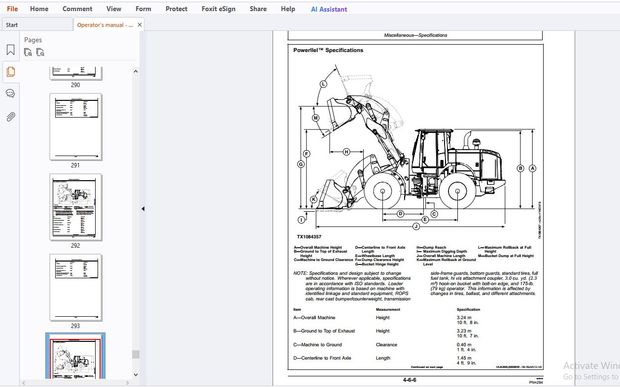This screenshot has height=387, width=620.
Task: Open the Share ribbon tab
Action: pos(258,9)
